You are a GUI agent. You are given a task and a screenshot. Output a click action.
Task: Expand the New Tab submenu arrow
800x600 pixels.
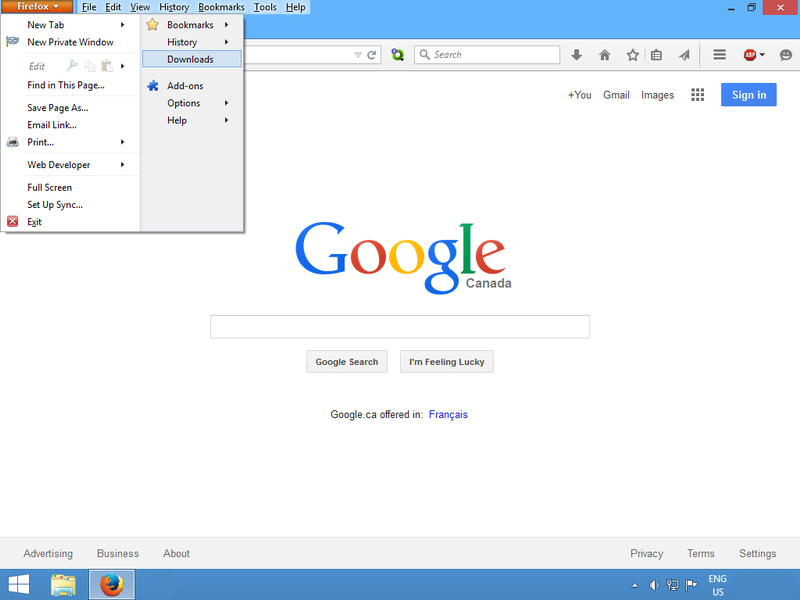click(122, 24)
